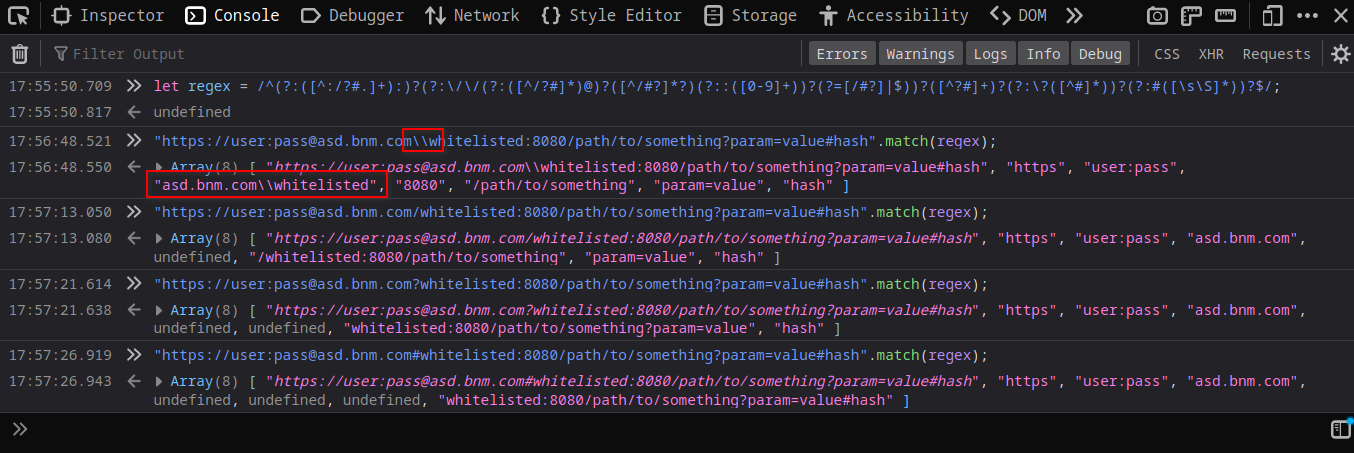
Task: Clear console output with trash icon
Action: coord(20,54)
